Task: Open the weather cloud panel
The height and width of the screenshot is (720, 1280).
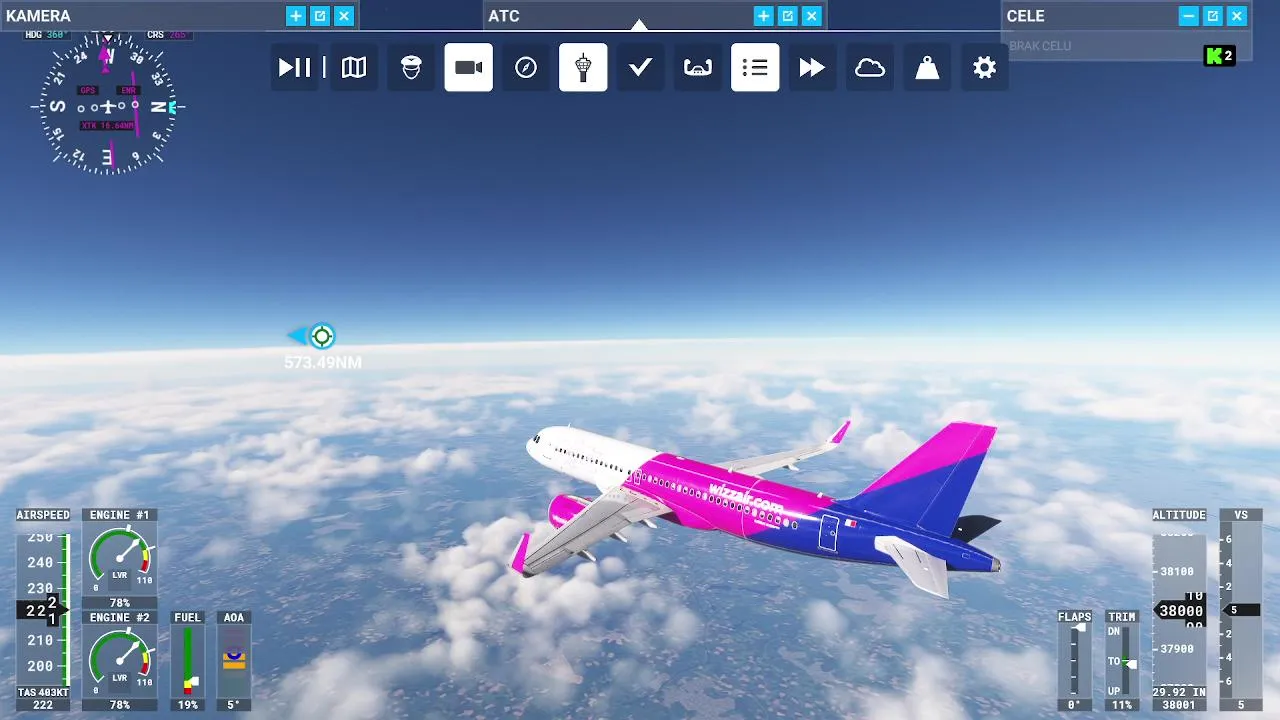Action: coord(870,67)
